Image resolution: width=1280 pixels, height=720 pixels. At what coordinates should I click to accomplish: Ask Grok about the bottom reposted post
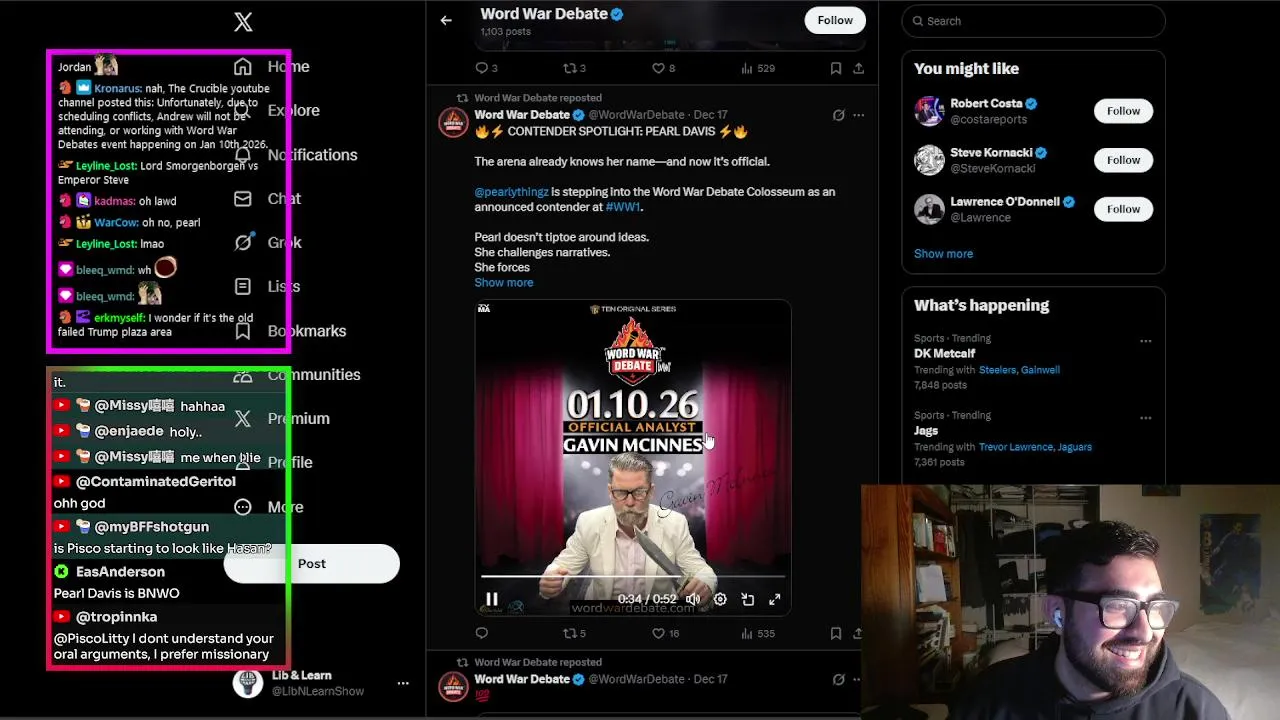click(x=838, y=679)
